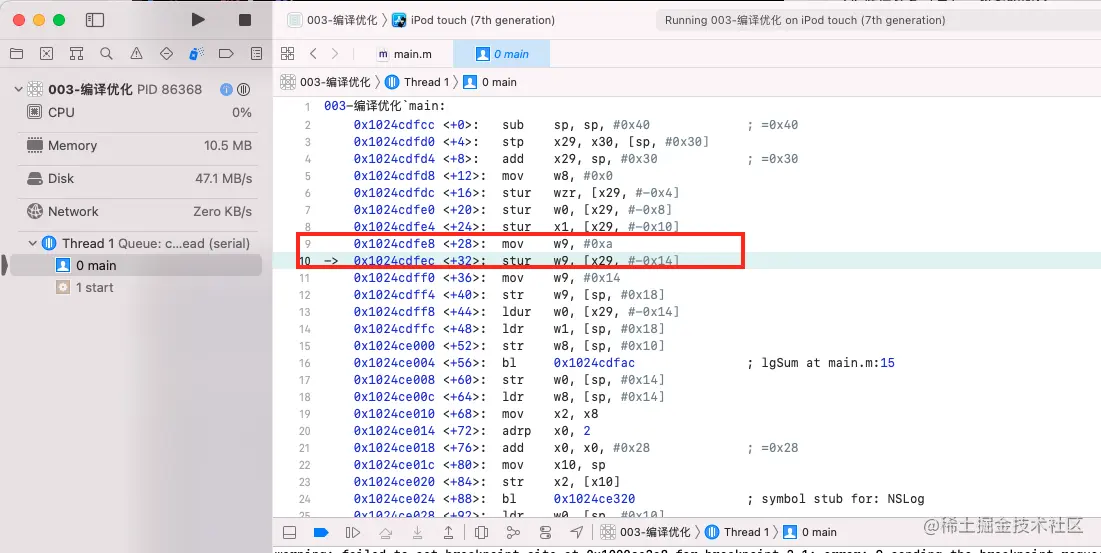Open 003-编译优化 in the editor jump bar
Screen dimensions: 1101x553
326,82
